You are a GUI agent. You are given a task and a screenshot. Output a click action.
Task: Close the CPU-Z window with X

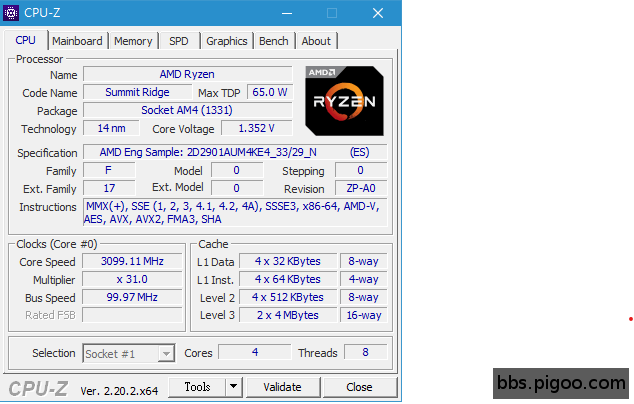coord(378,13)
